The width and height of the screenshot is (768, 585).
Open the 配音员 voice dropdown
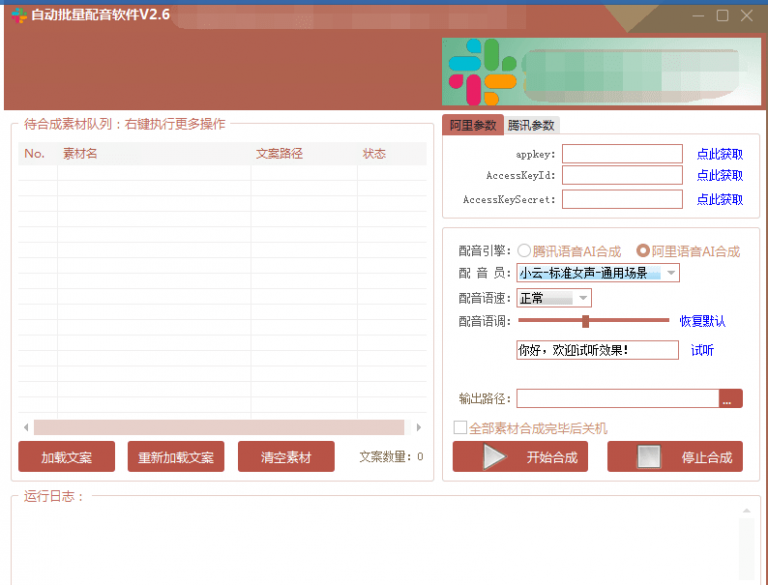tap(671, 273)
